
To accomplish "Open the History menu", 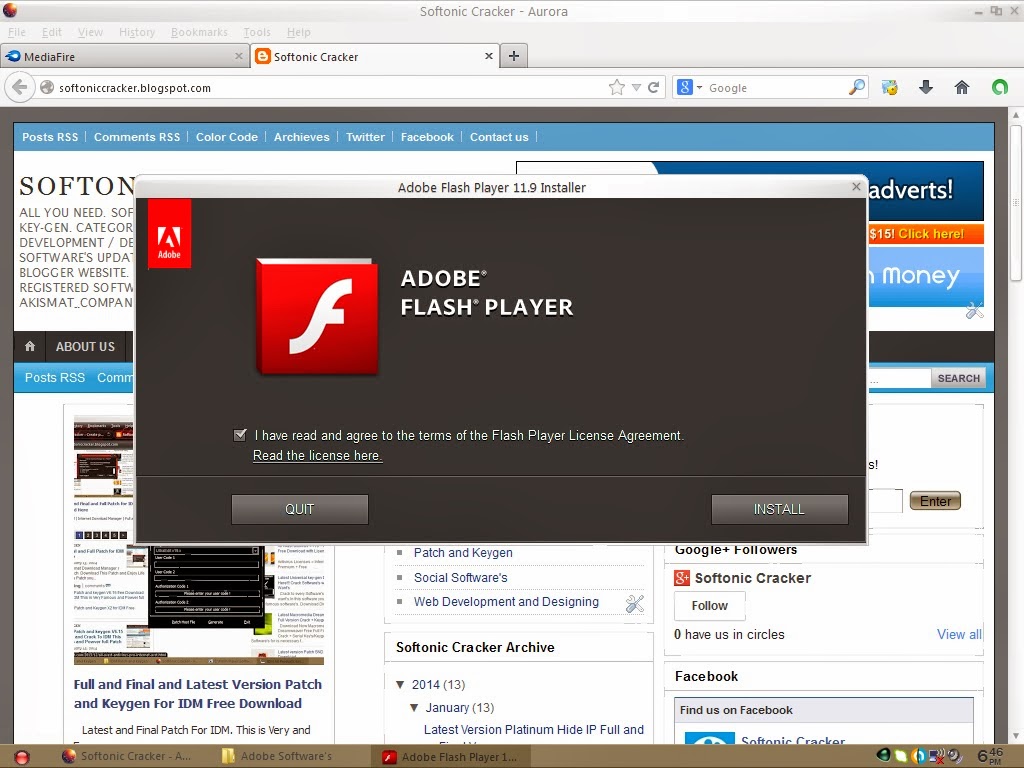I will [x=136, y=32].
